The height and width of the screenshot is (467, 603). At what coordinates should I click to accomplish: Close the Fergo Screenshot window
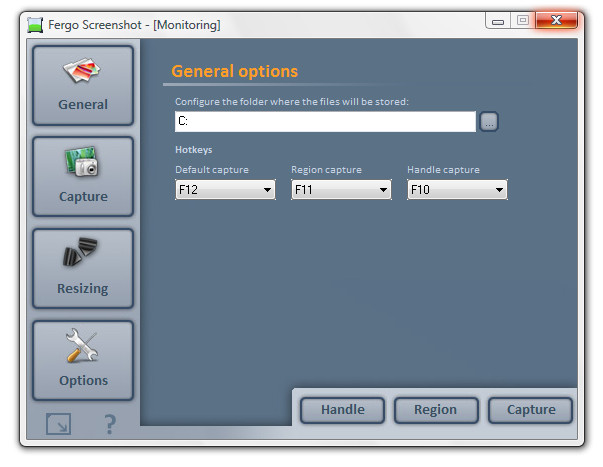tap(556, 20)
